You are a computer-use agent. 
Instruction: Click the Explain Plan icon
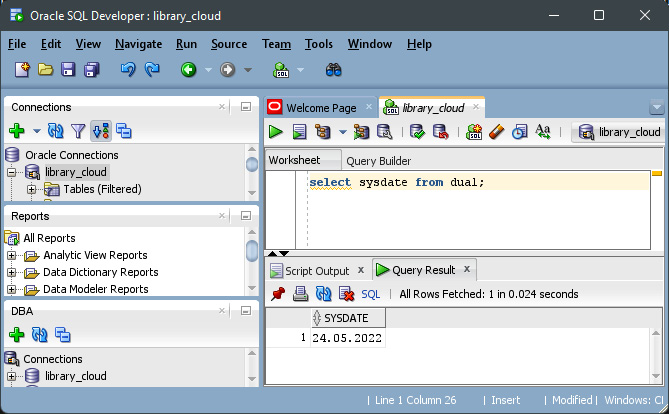click(x=323, y=132)
